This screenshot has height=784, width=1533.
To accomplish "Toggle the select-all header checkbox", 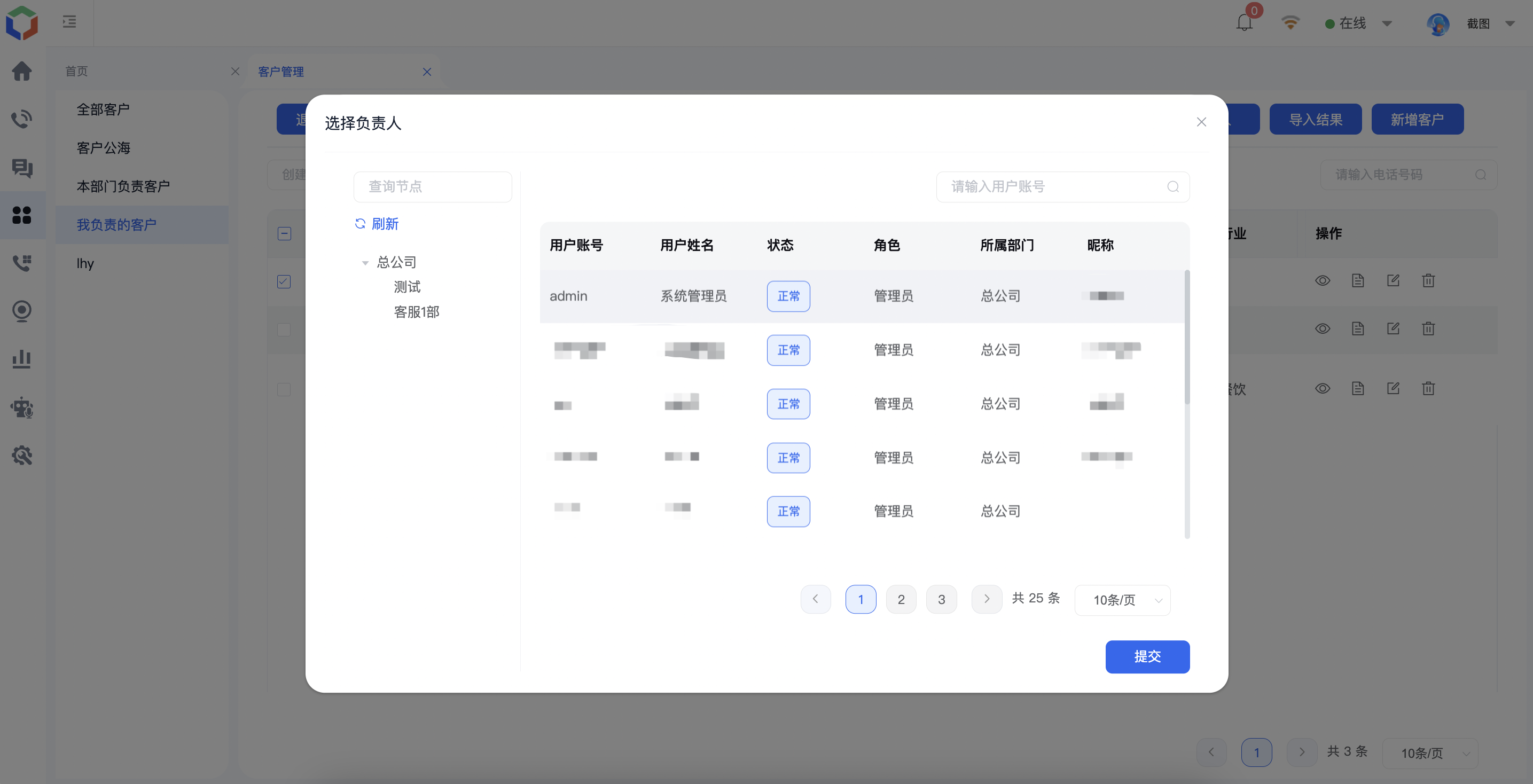I will (284, 233).
